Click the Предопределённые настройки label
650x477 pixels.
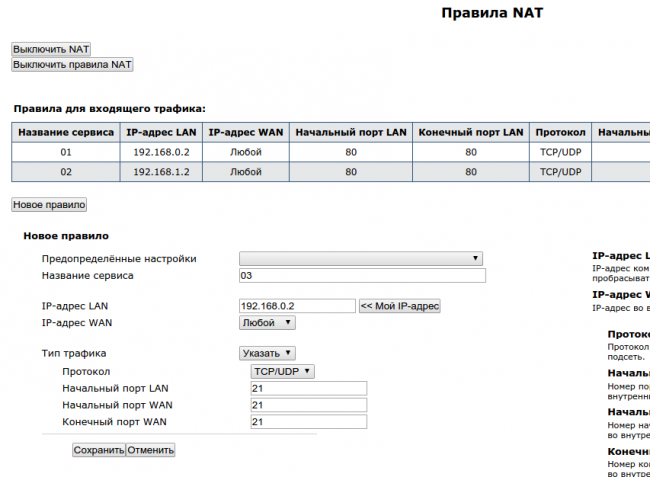(119, 259)
